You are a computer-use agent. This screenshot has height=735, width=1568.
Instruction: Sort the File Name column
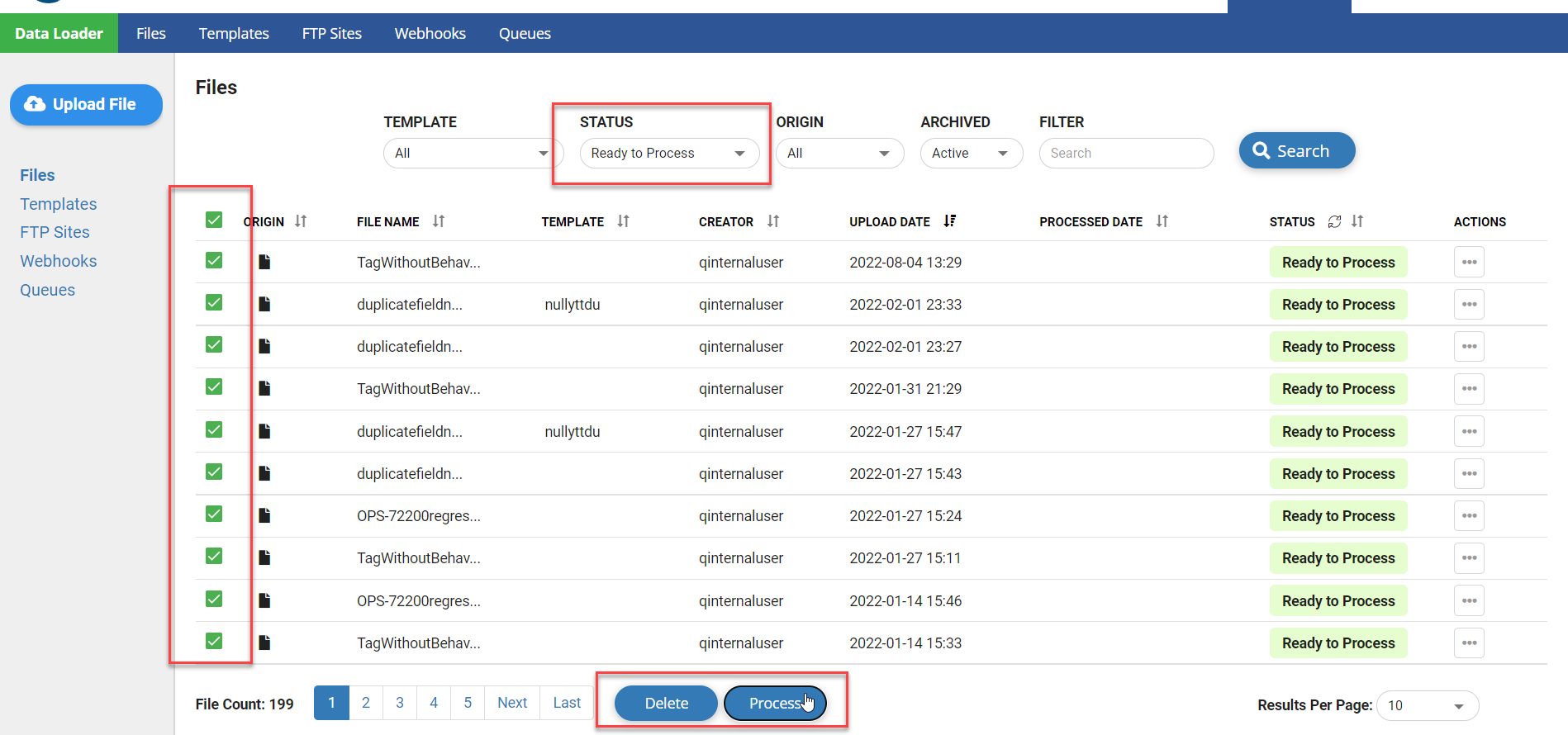click(x=438, y=221)
